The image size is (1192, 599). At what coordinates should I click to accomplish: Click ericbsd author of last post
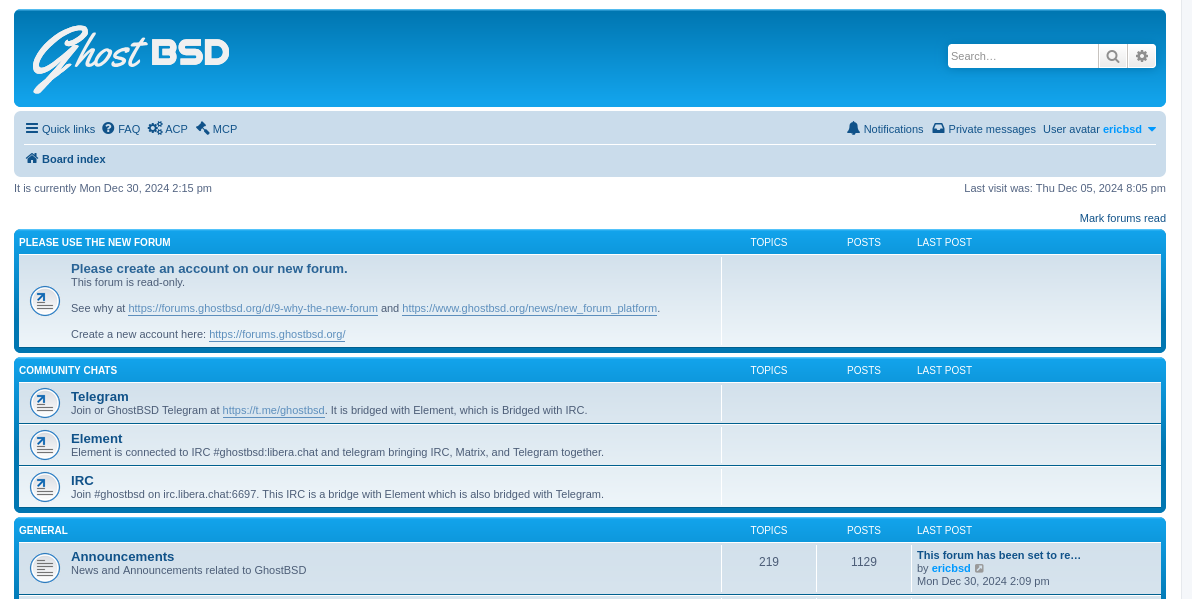[951, 568]
